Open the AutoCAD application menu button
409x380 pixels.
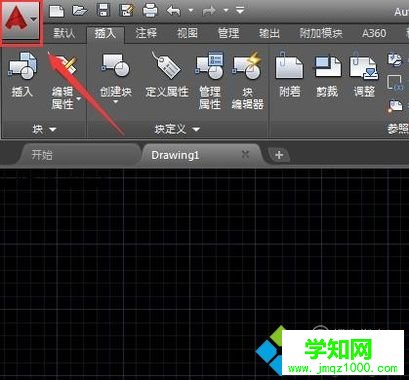tap(21, 21)
